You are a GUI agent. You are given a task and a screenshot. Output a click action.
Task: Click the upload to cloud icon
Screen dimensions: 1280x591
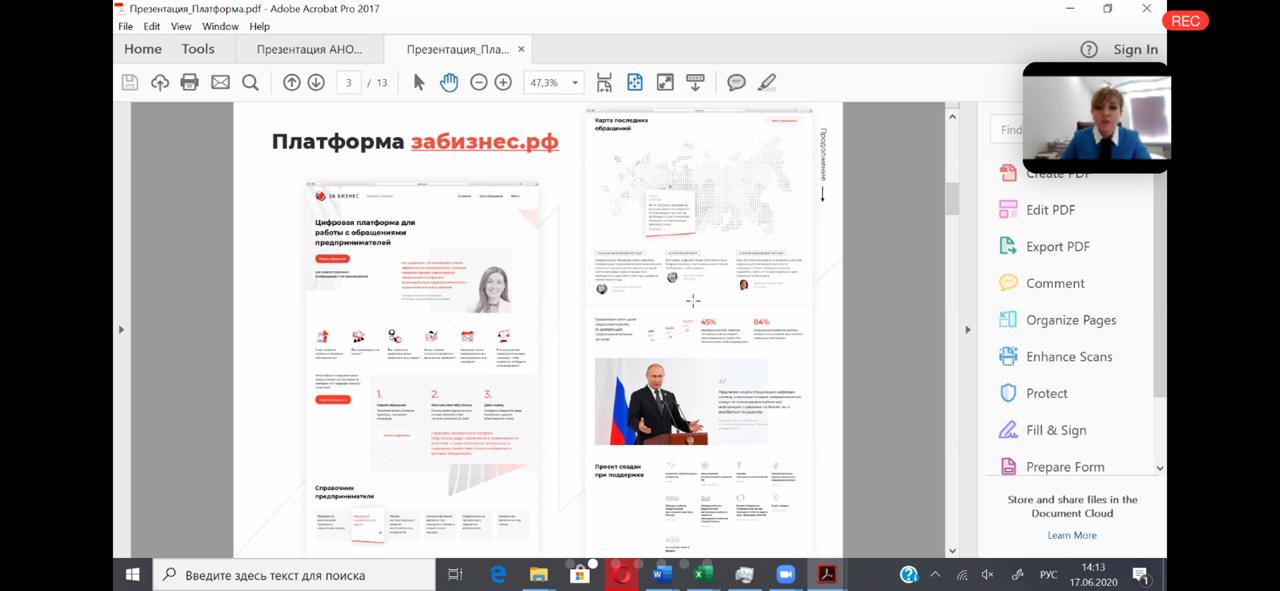(160, 83)
